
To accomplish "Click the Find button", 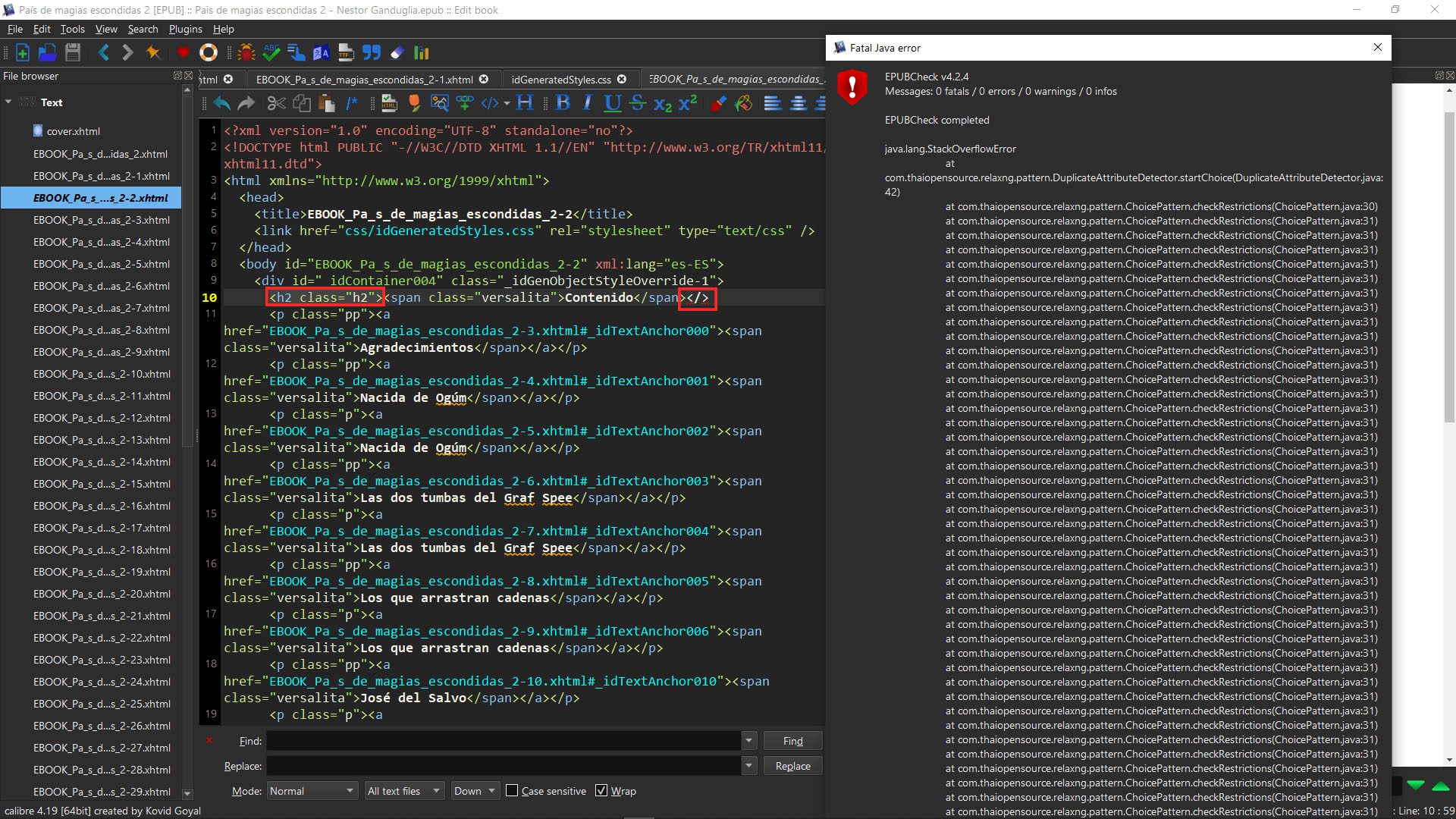I will [x=792, y=741].
